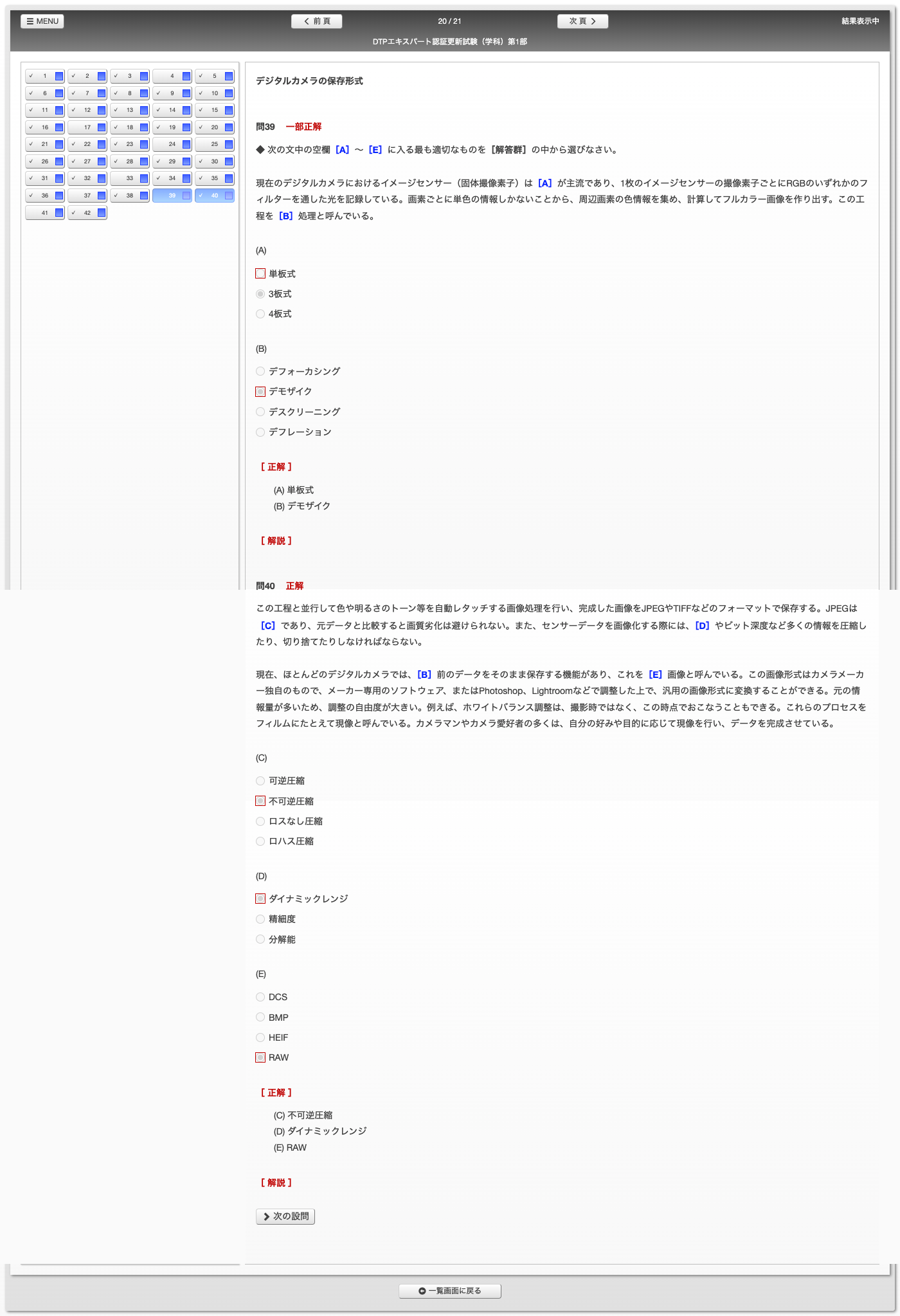The width and height of the screenshot is (900, 1316).
Task: Click the blue square beside question 42
Action: pyautogui.click(x=102, y=213)
